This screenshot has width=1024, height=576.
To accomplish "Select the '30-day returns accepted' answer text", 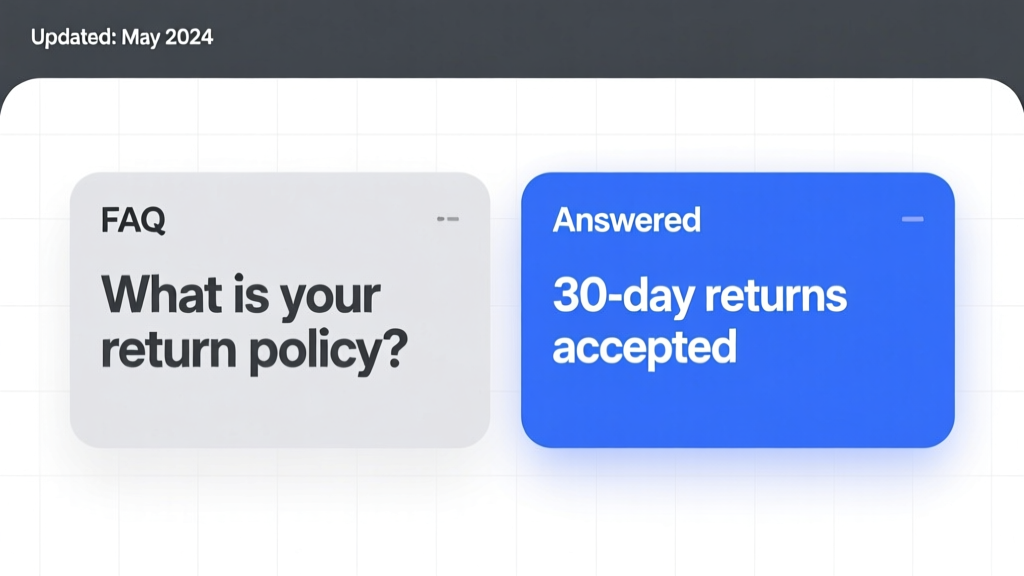I will click(x=699, y=321).
